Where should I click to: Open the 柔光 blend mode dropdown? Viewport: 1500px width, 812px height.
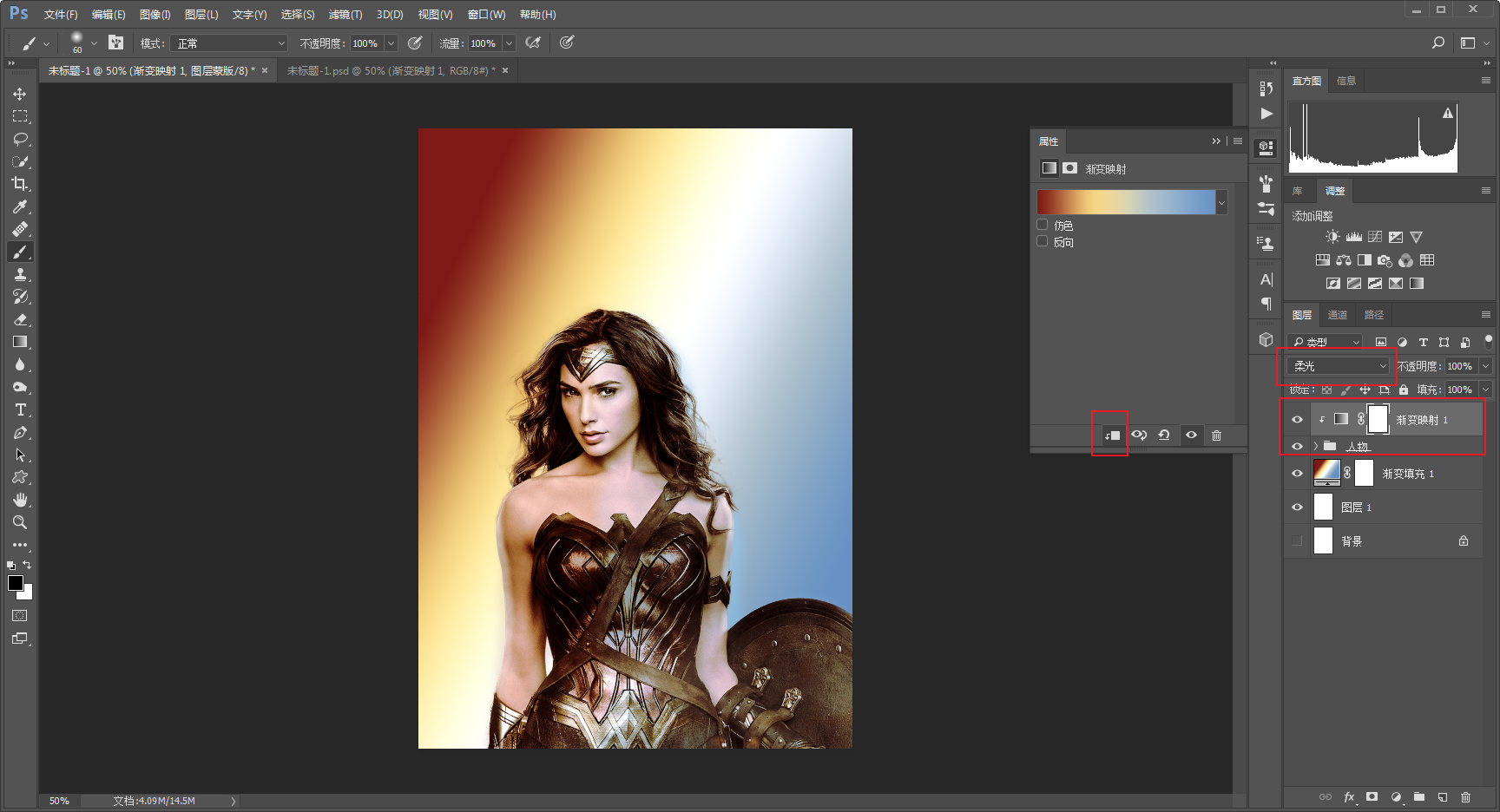click(1339, 366)
